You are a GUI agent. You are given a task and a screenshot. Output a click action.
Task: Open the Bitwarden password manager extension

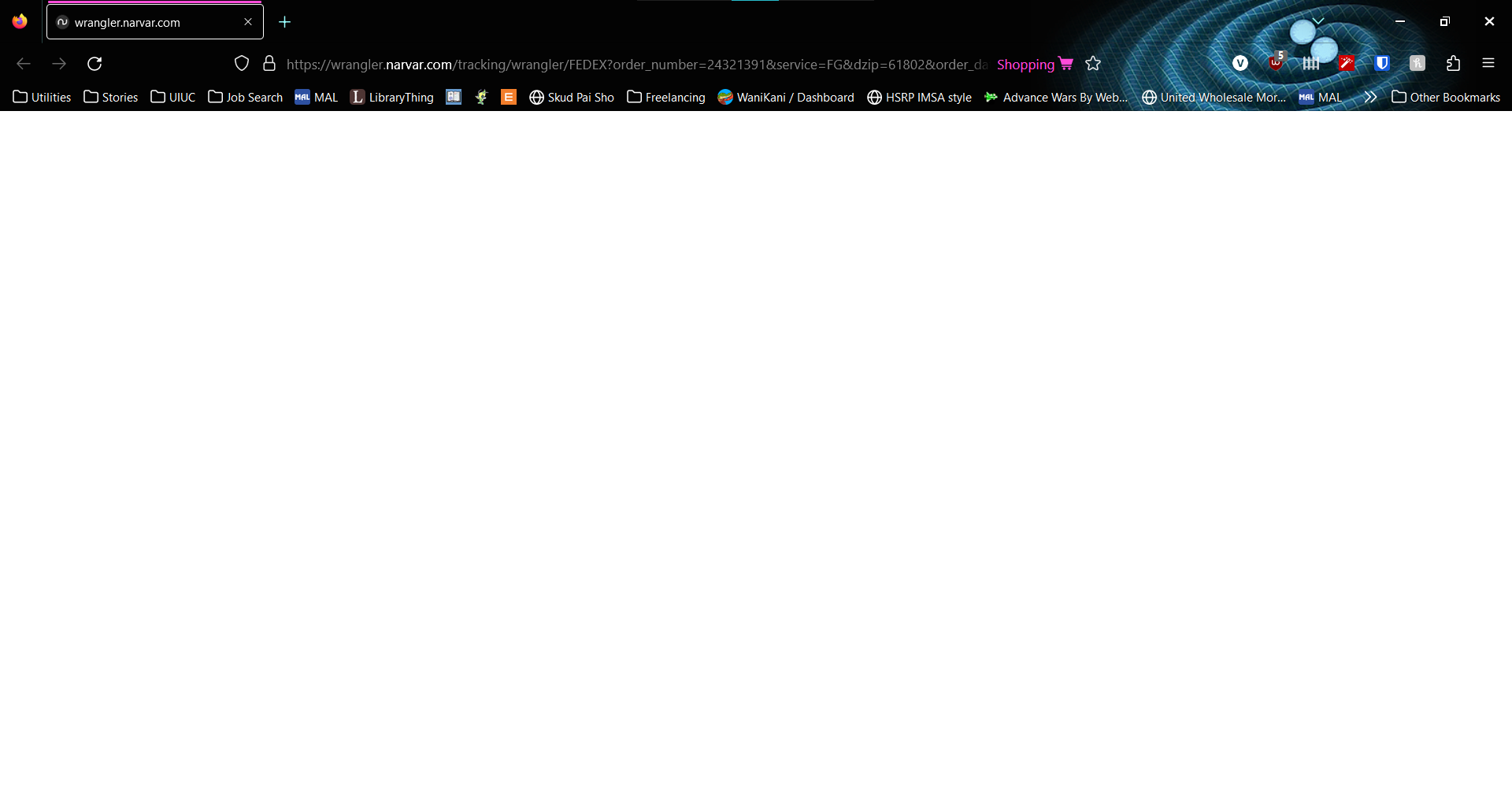(1383, 63)
